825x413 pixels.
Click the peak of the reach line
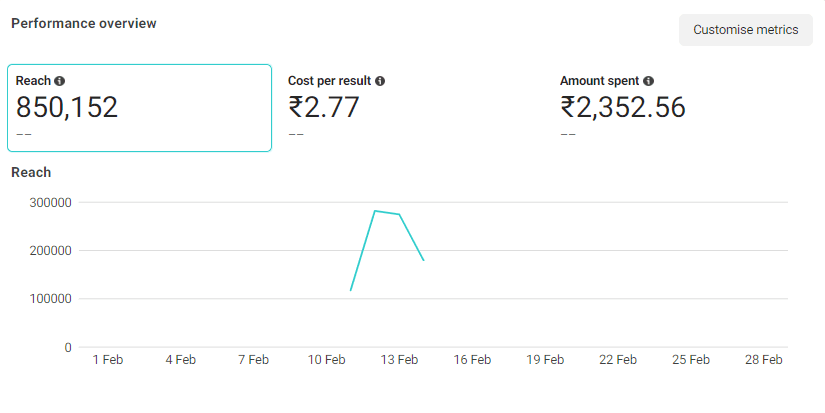click(x=375, y=211)
